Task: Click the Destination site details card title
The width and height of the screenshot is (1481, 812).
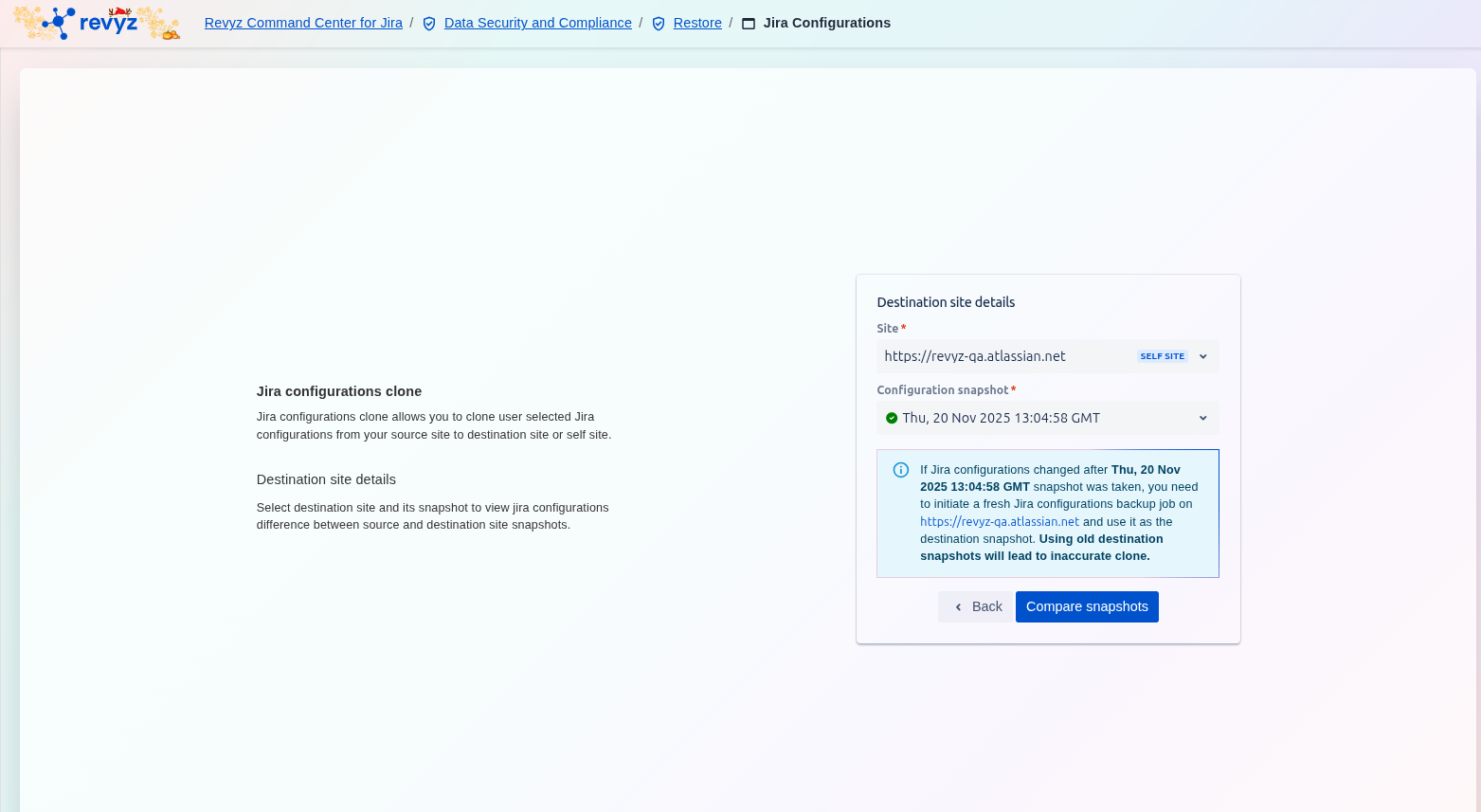Action: point(946,302)
